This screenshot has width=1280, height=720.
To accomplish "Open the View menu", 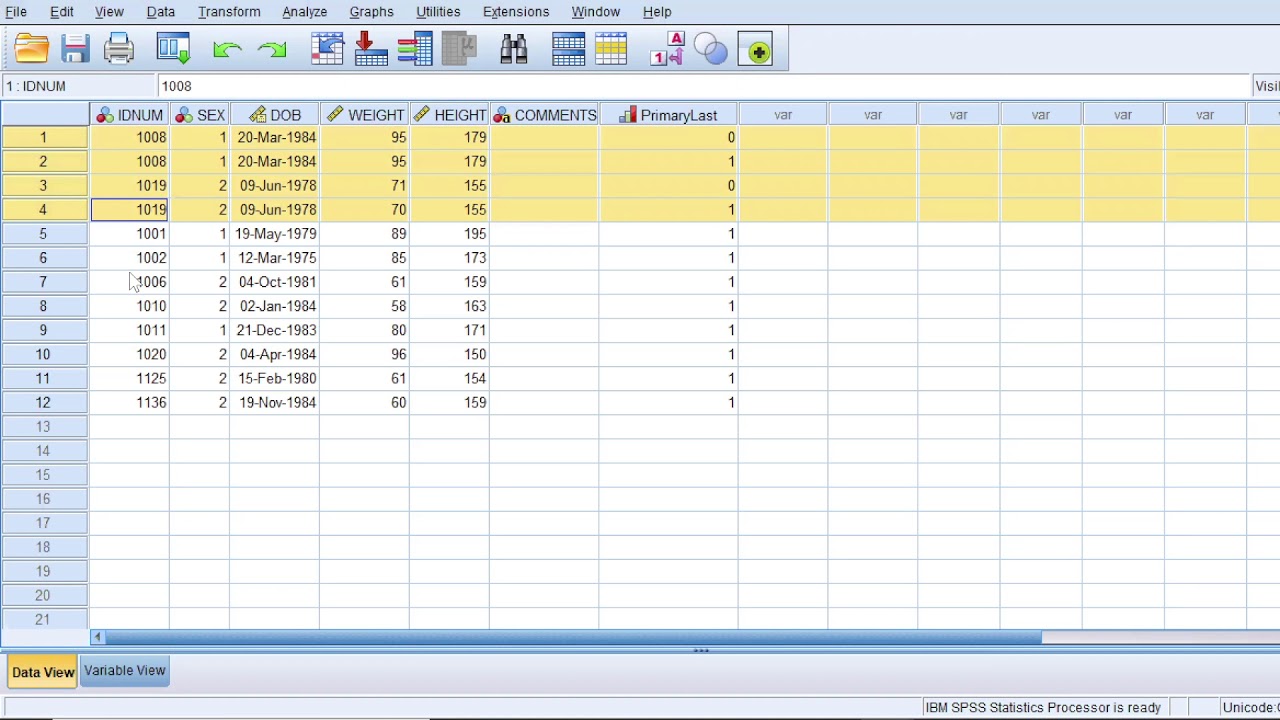I will 109,12.
